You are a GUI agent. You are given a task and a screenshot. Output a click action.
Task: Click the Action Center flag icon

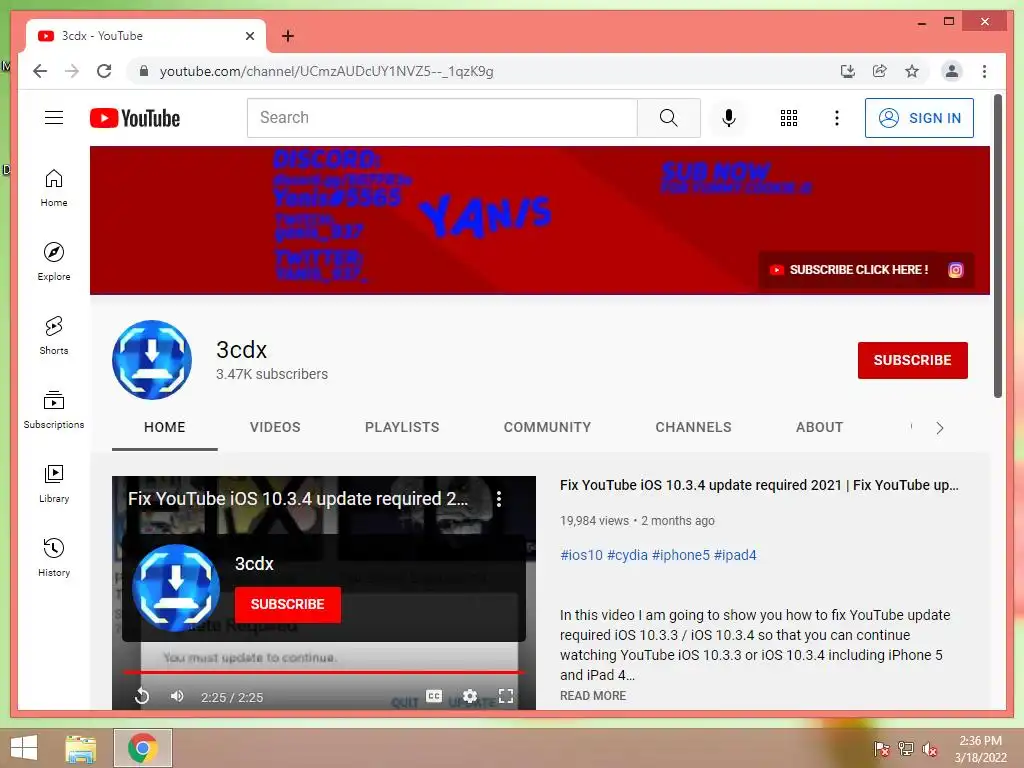(x=881, y=749)
